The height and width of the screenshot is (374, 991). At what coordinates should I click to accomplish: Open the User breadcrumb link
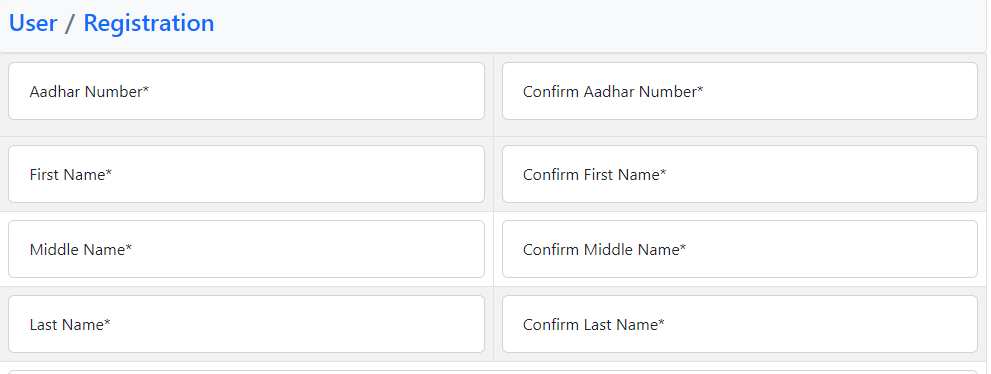tap(33, 23)
